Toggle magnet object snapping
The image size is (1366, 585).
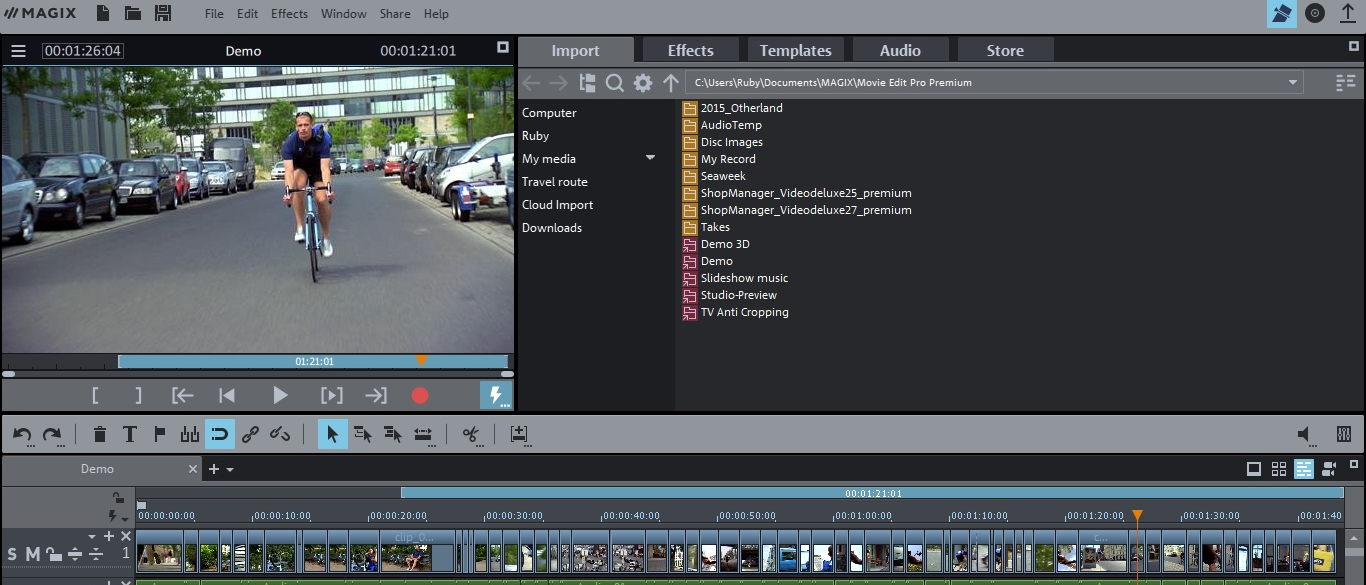(x=220, y=434)
